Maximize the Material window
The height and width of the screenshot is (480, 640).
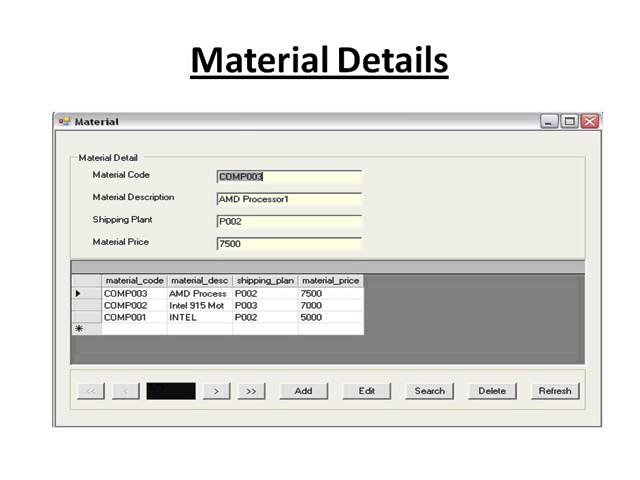click(x=569, y=121)
